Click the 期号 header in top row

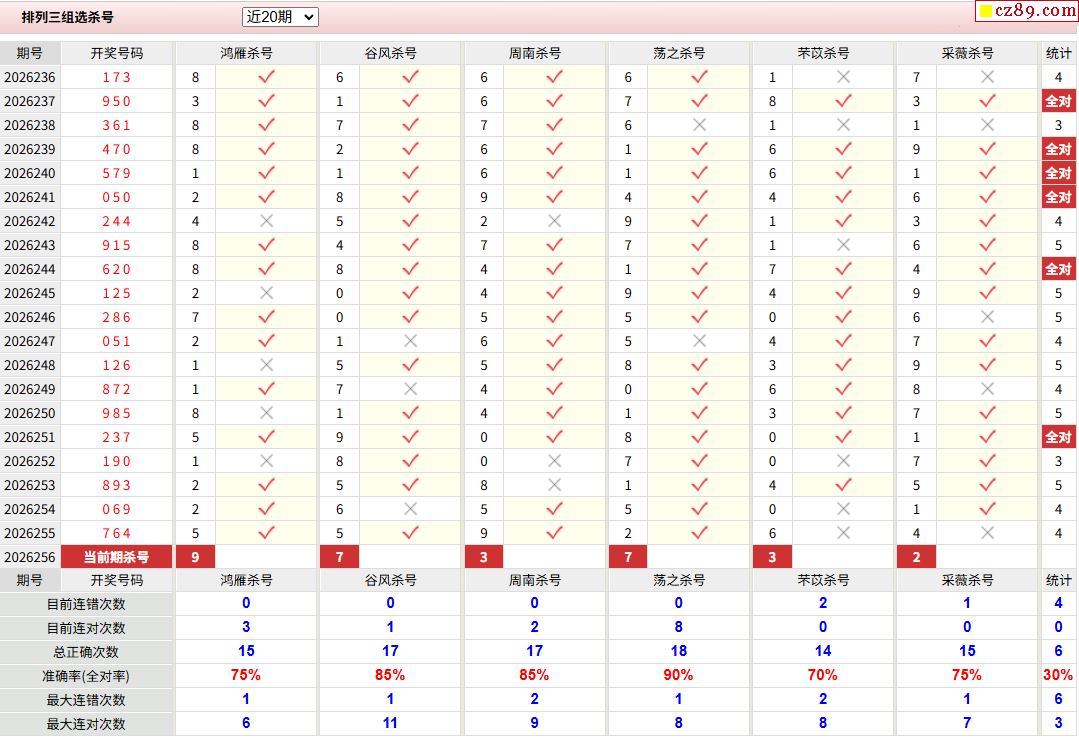(30, 53)
